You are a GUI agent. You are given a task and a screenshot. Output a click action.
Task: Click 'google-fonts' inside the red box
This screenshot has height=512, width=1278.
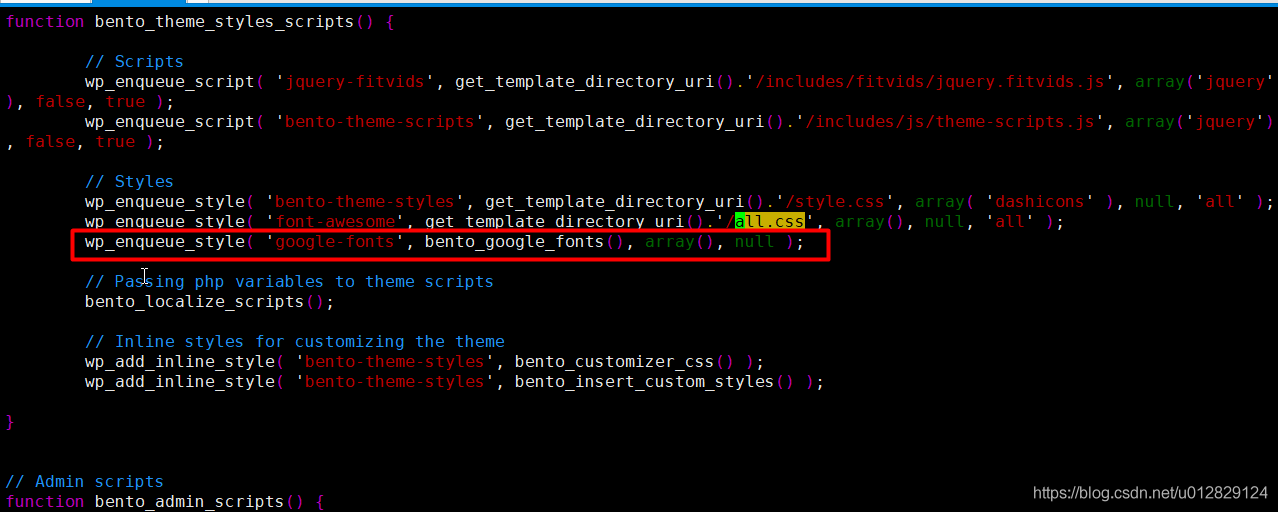tap(334, 242)
